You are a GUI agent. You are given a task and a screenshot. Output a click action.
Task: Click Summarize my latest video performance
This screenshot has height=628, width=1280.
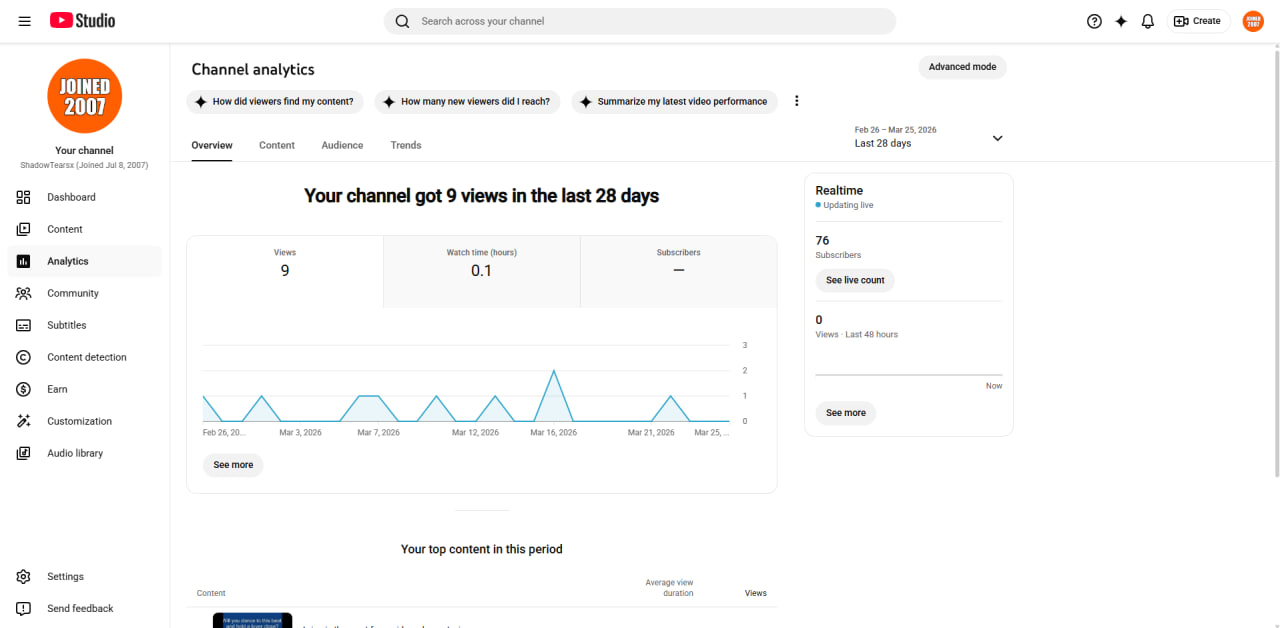click(x=674, y=101)
